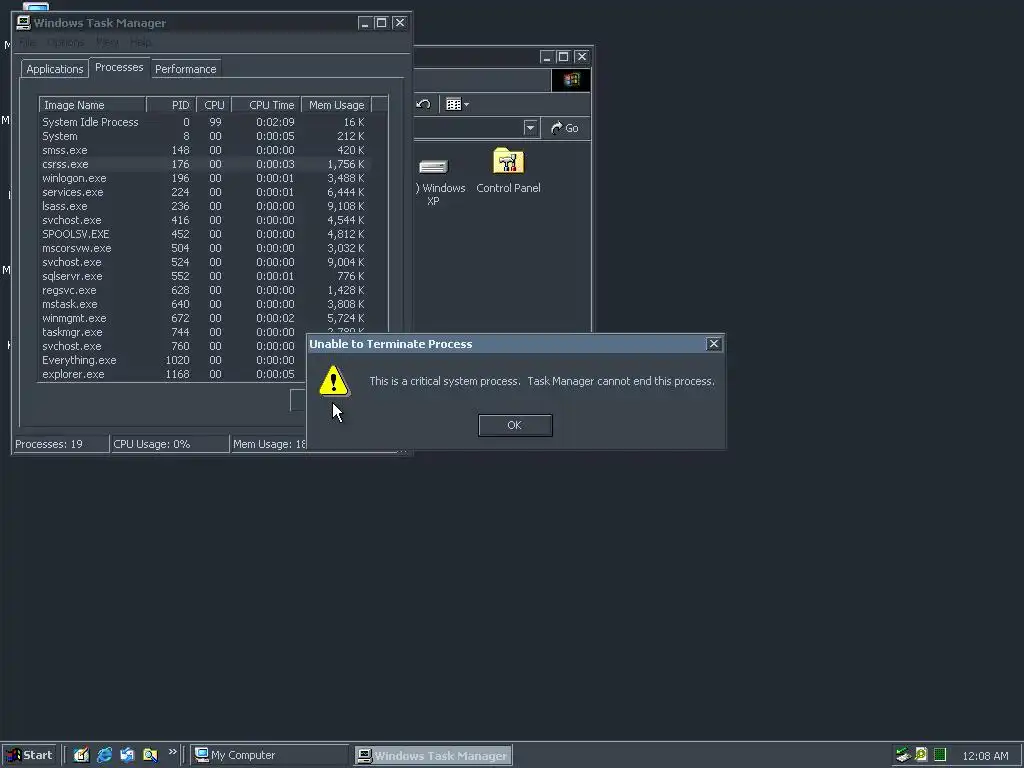Select the regsvc.exe process
Image resolution: width=1024 pixels, height=768 pixels.
click(204, 290)
